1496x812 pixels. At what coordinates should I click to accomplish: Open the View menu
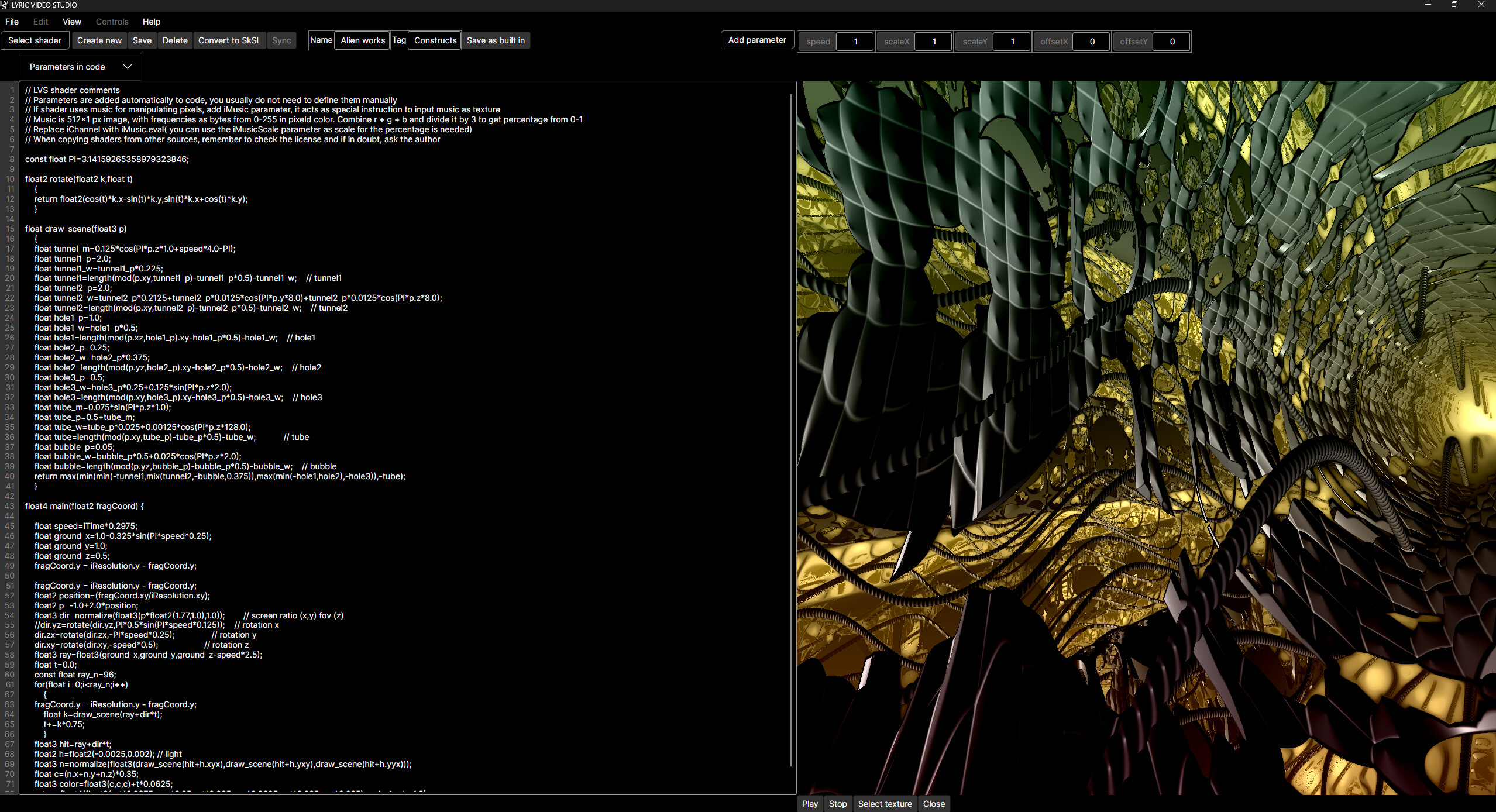71,22
